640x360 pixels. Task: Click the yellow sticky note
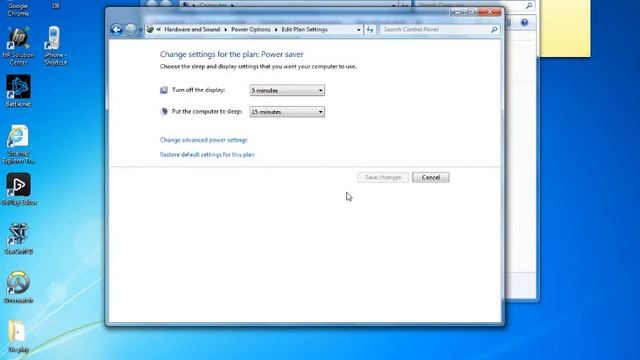(565, 28)
